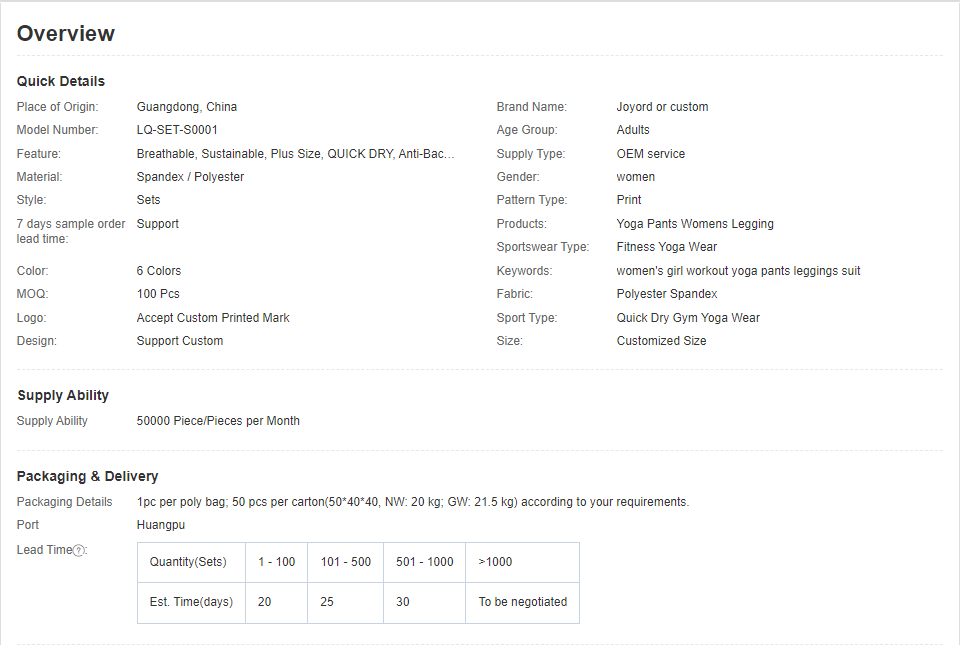Click the brand name Joyord or custom
This screenshot has width=960, height=645.
662,106
